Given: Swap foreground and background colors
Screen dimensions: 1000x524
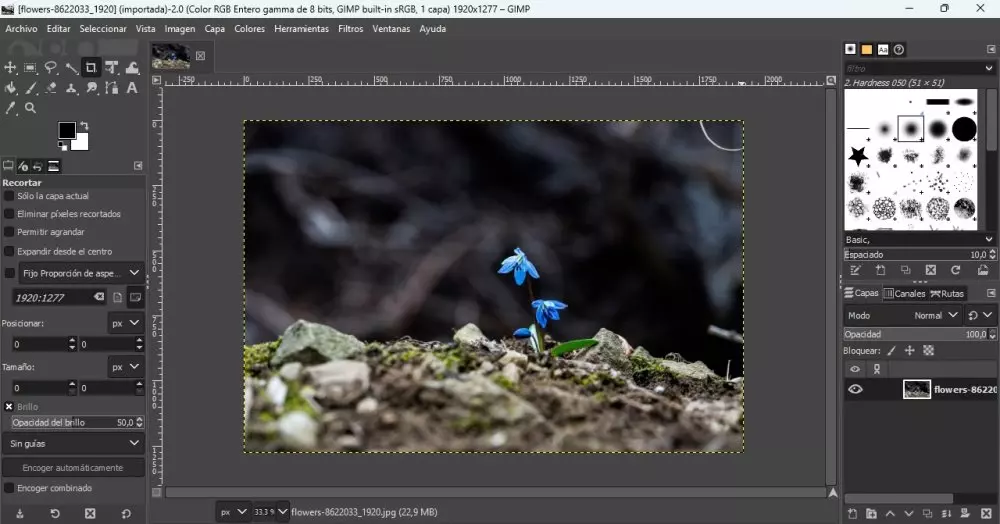Looking at the screenshot, I should tap(84, 126).
